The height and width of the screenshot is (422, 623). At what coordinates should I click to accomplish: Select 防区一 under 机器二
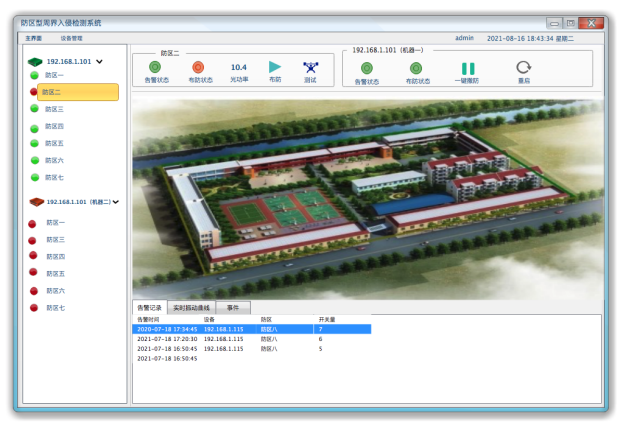[x=54, y=223]
